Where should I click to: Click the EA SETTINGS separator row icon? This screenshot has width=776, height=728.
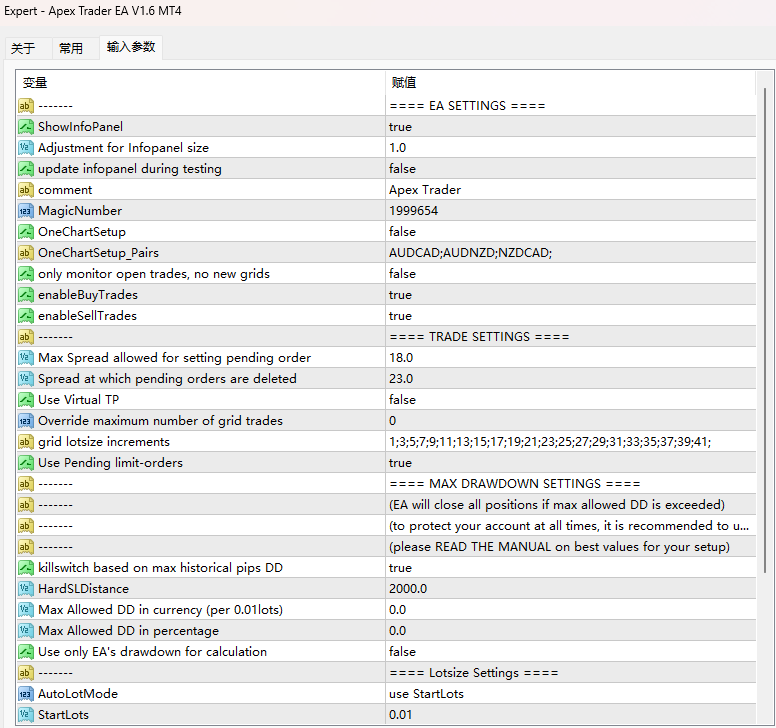point(26,105)
